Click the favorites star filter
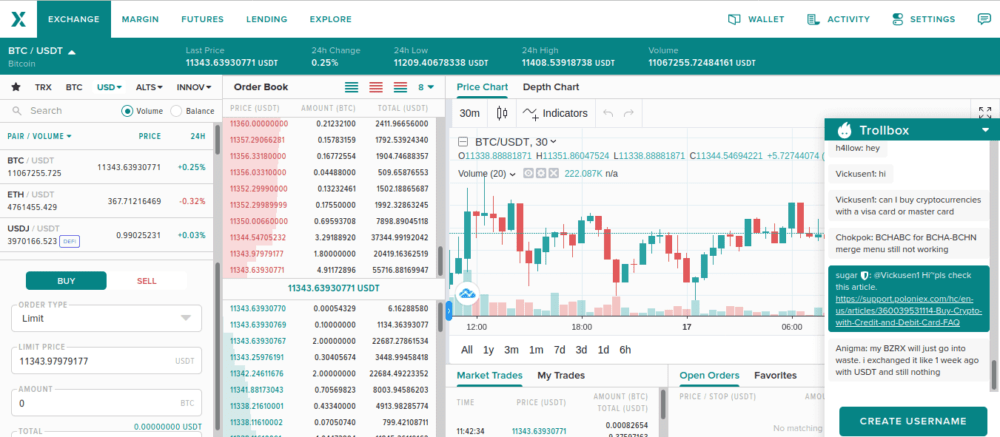This screenshot has width=1000, height=437. 16,87
